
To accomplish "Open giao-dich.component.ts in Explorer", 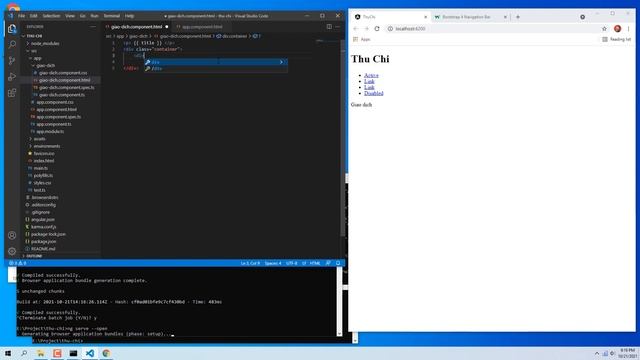I will [62, 95].
